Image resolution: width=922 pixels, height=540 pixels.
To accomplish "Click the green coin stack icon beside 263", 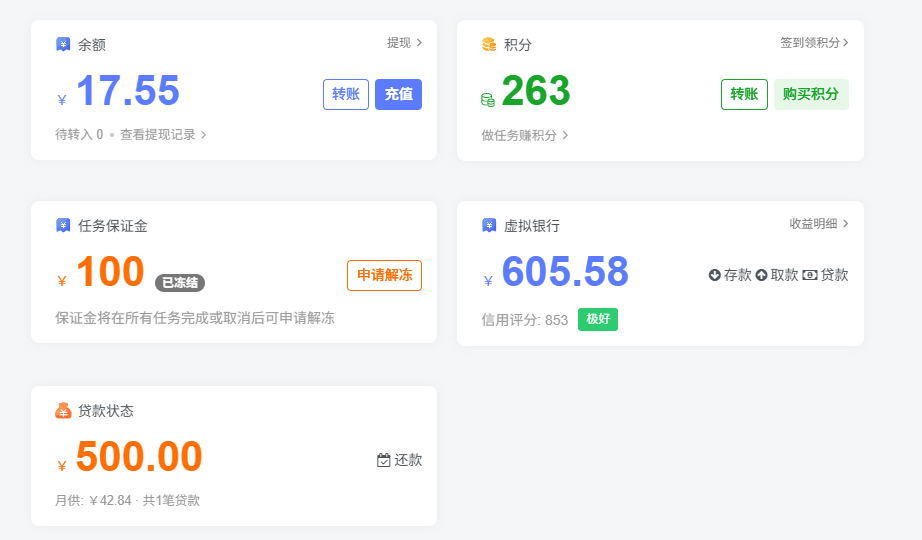I will [x=488, y=99].
